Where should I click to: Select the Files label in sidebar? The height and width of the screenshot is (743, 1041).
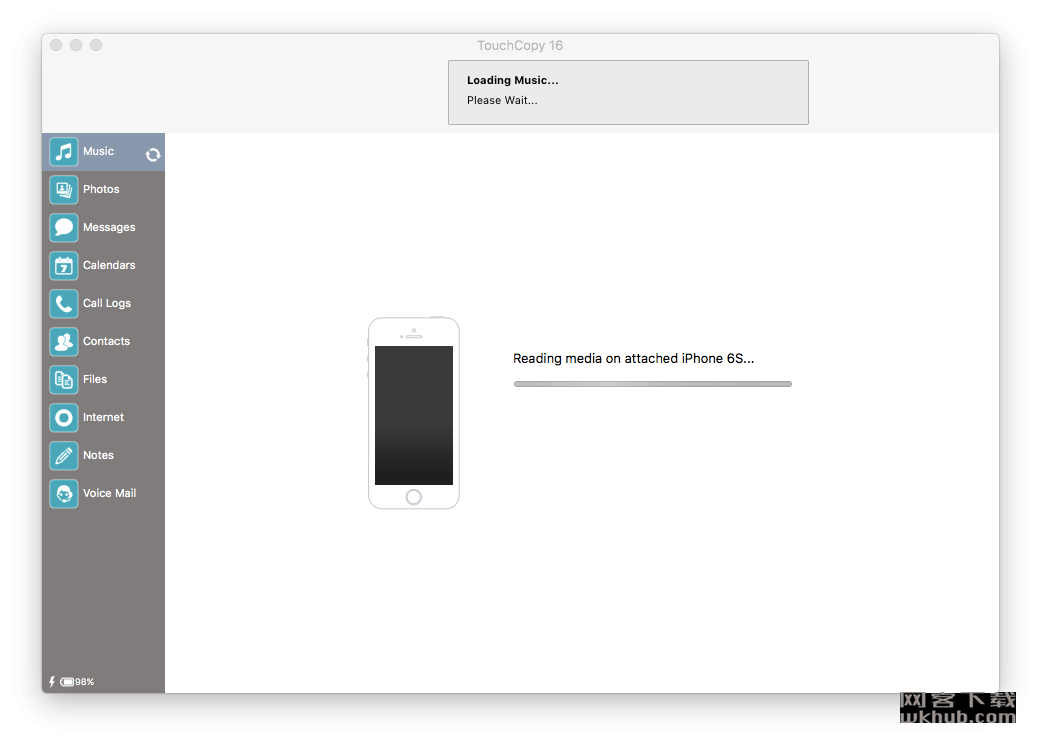coord(95,379)
